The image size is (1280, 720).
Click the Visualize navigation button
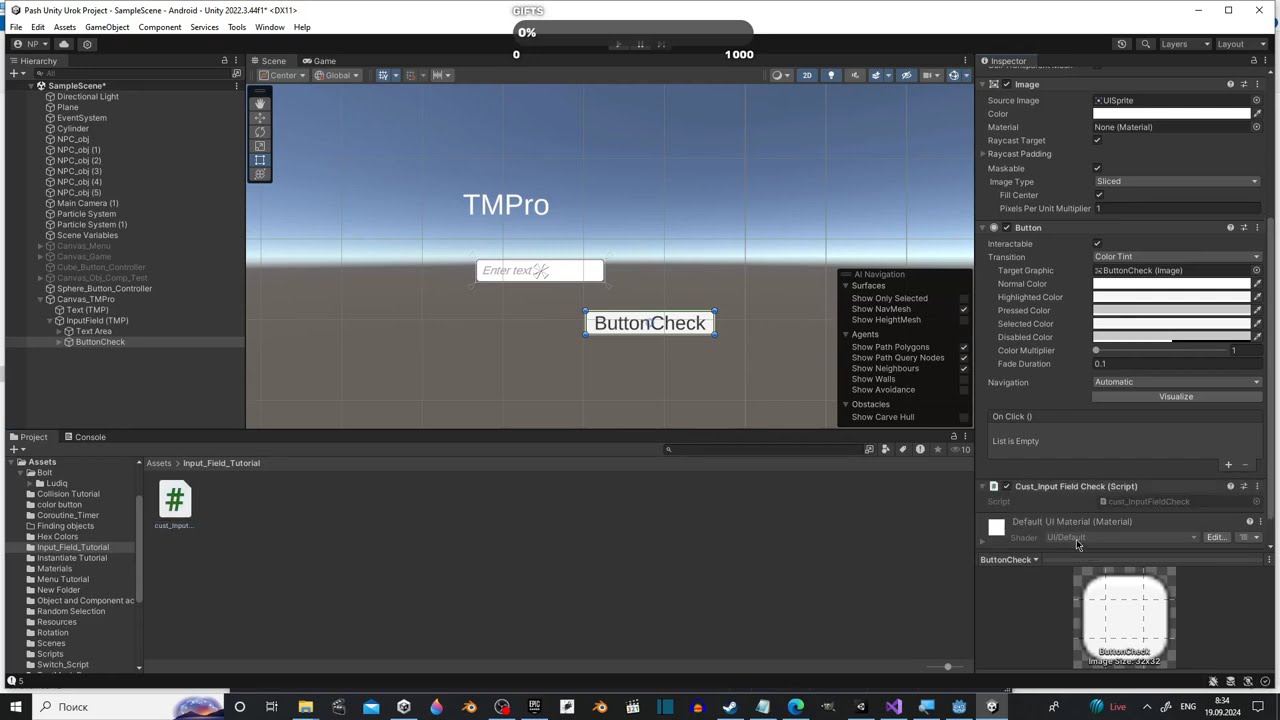[x=1176, y=397]
